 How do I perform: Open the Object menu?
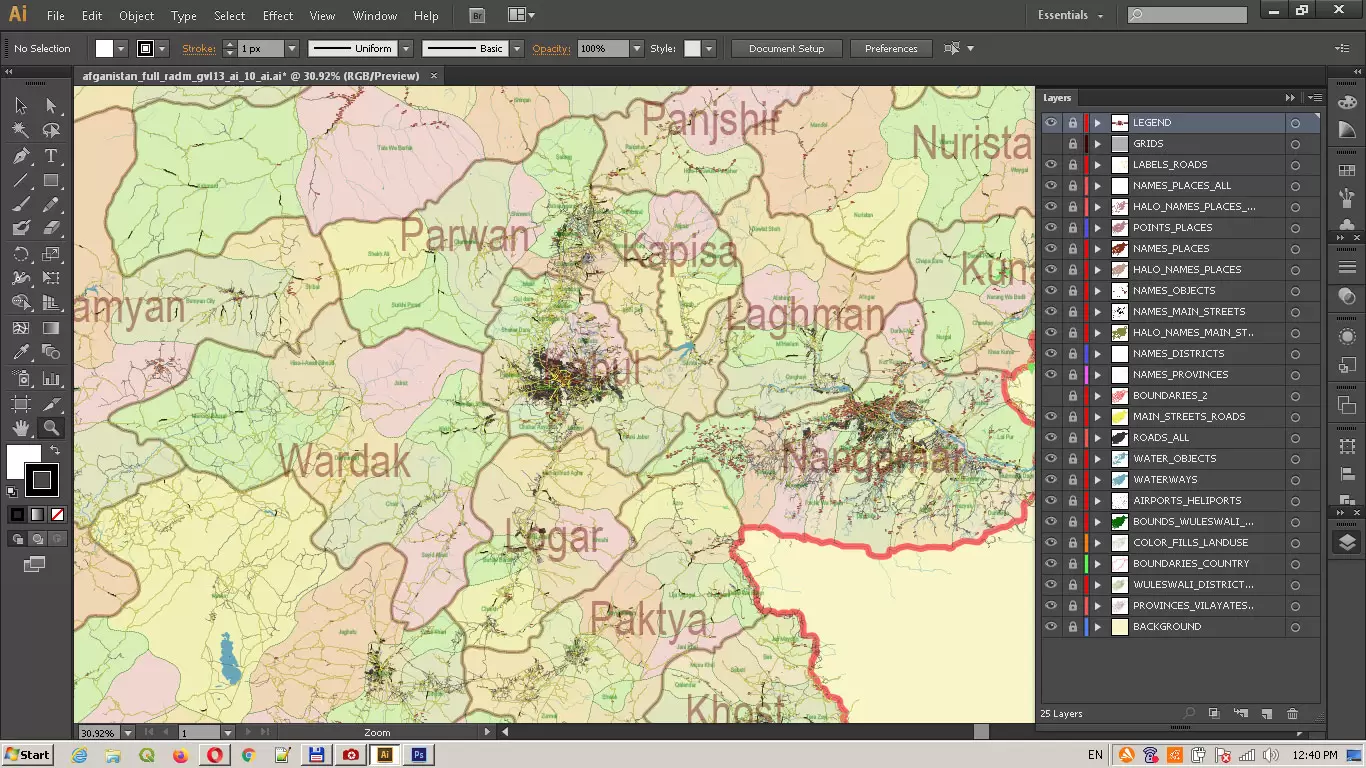[x=136, y=16]
